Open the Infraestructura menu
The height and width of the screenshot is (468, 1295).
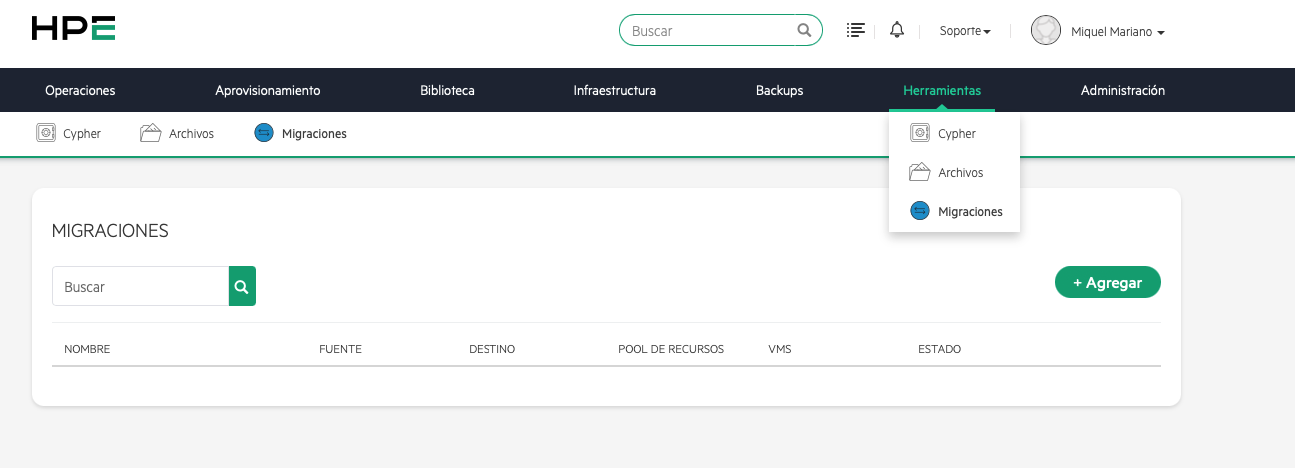click(x=615, y=90)
